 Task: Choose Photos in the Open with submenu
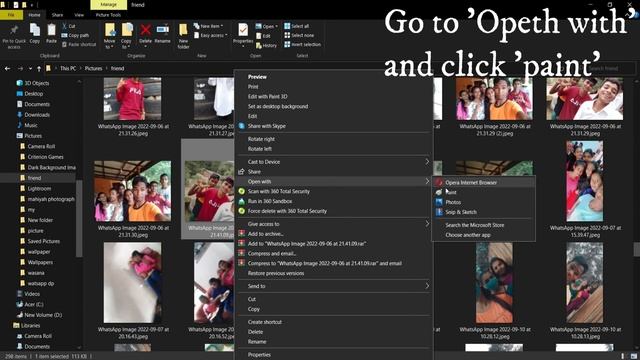click(483, 202)
